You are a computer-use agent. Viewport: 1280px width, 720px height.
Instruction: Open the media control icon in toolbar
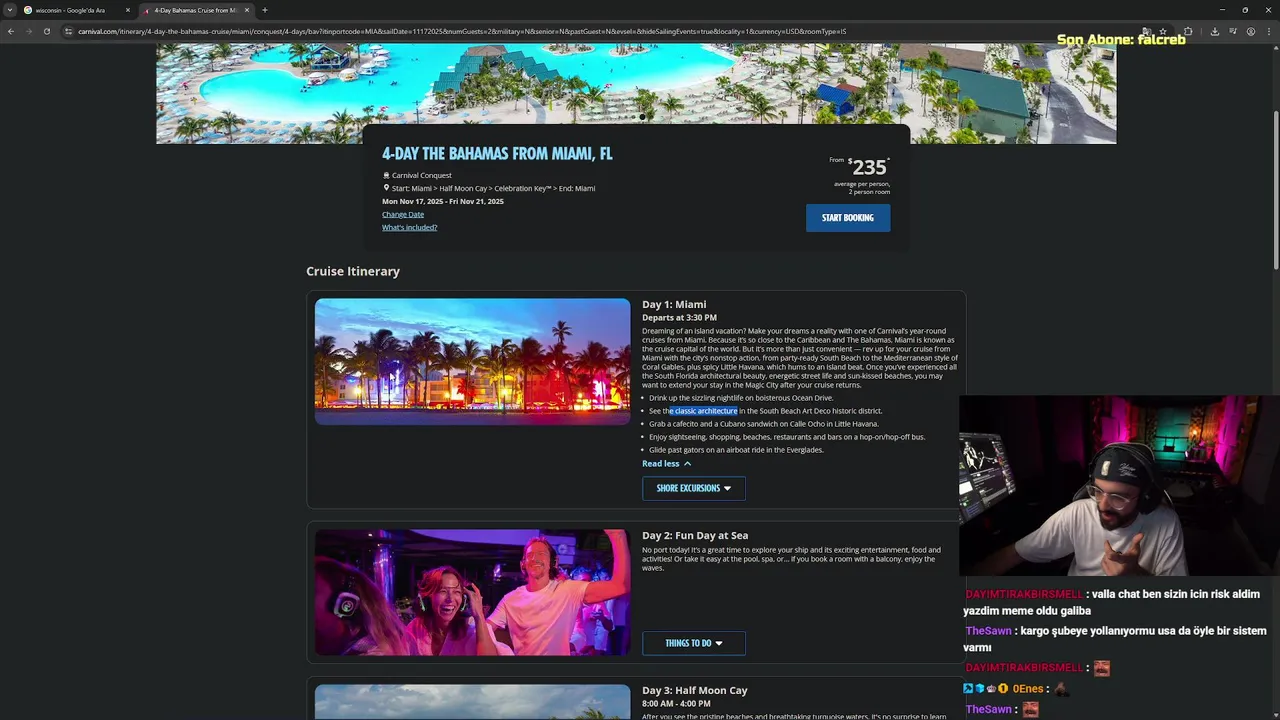tap(1232, 31)
